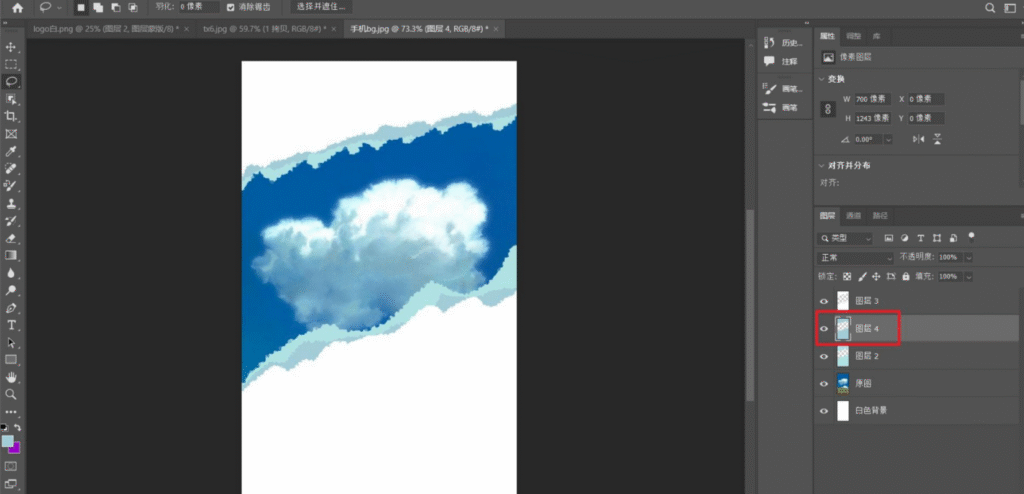1024x494 pixels.
Task: Select the Clone Stamp tool
Action: click(11, 203)
